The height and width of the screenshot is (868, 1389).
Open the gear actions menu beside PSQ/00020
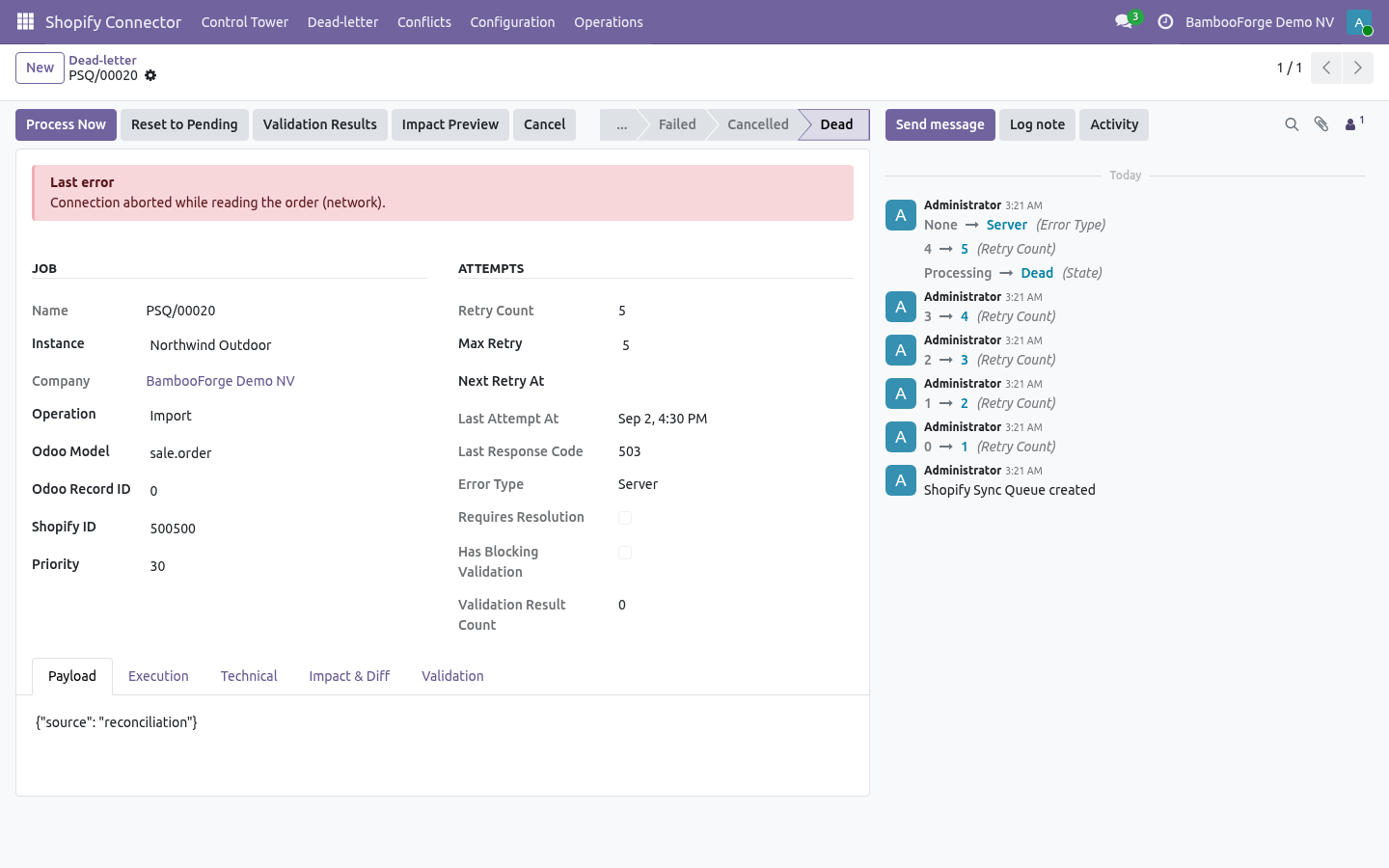(150, 75)
